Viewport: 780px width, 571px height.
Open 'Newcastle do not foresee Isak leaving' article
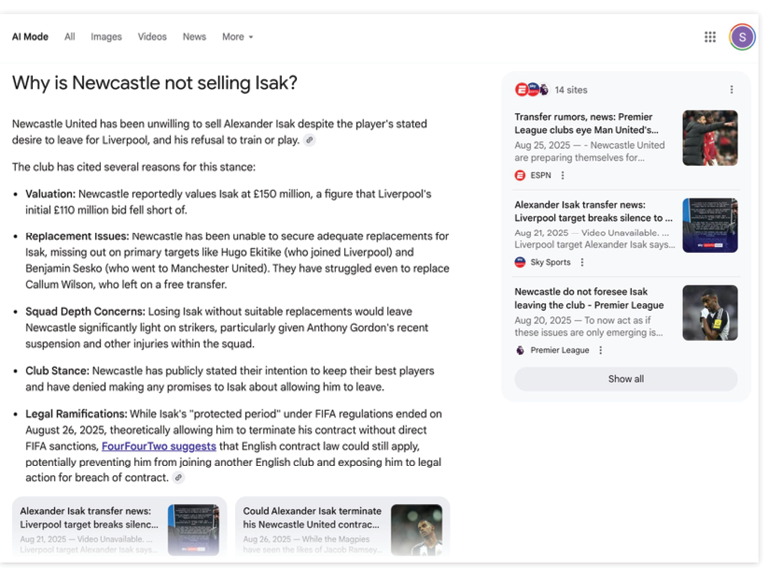pyautogui.click(x=589, y=298)
